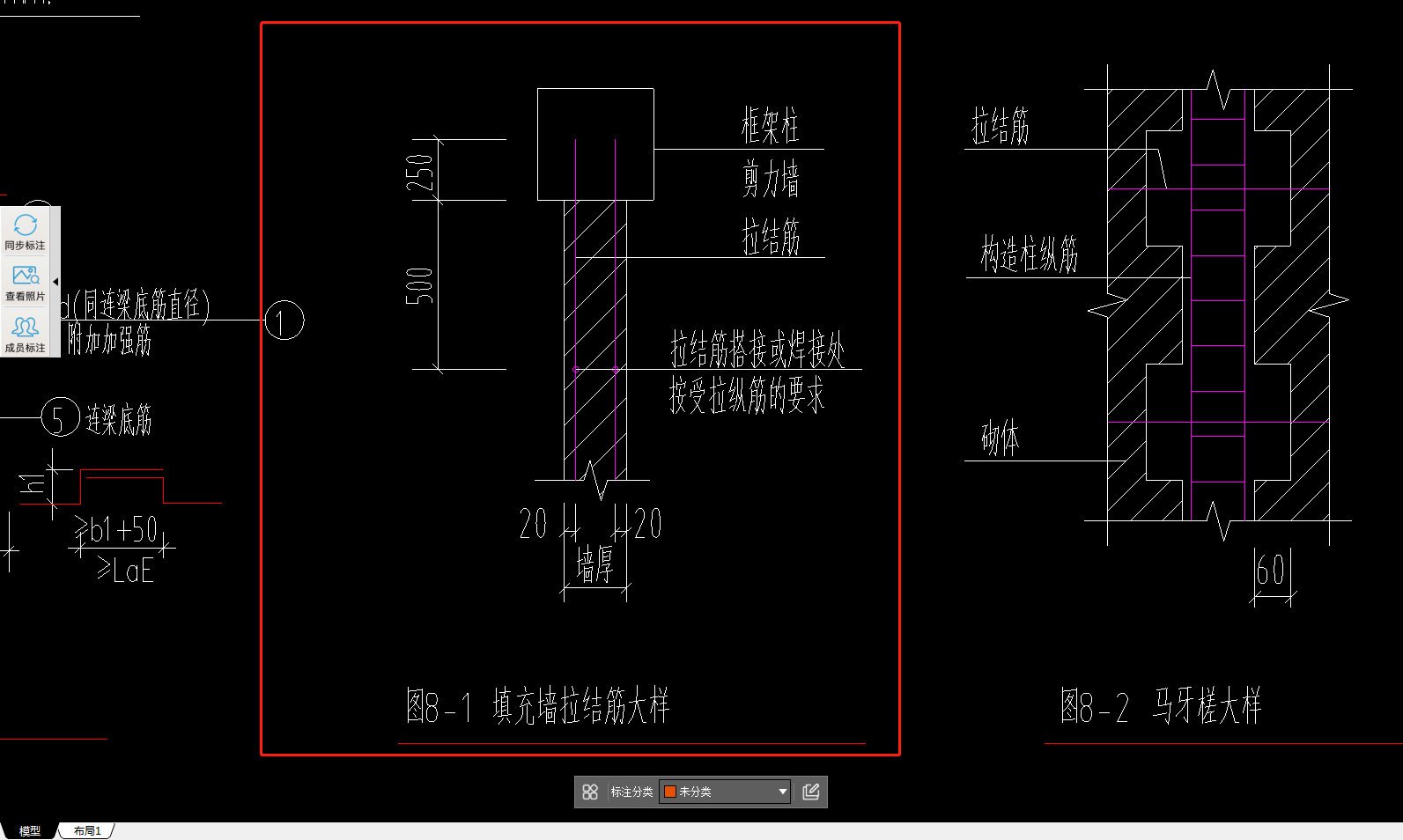Image resolution: width=1403 pixels, height=840 pixels.
Task: Switch to the 布局1 tab
Action: 87,831
